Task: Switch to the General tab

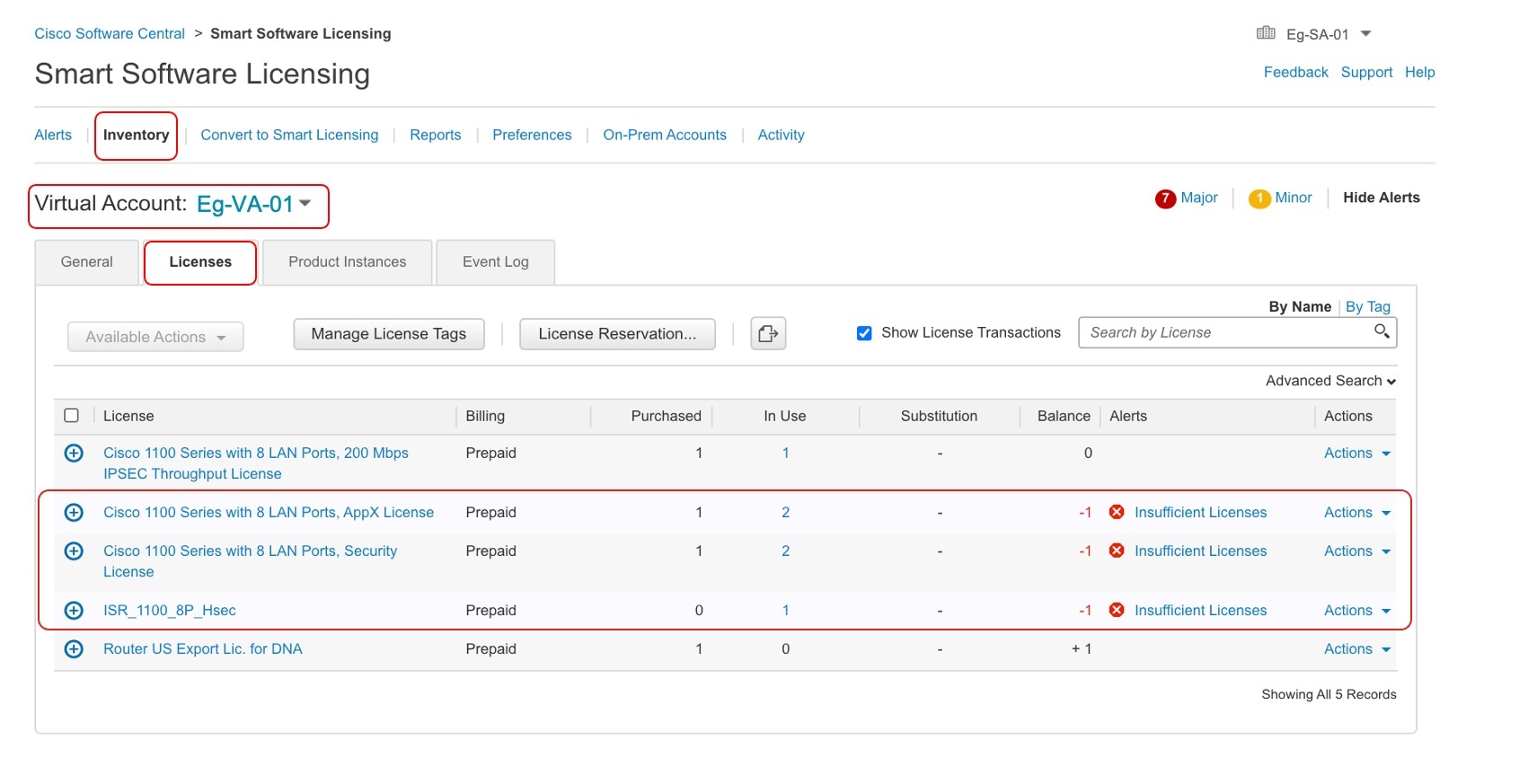Action: pos(87,262)
